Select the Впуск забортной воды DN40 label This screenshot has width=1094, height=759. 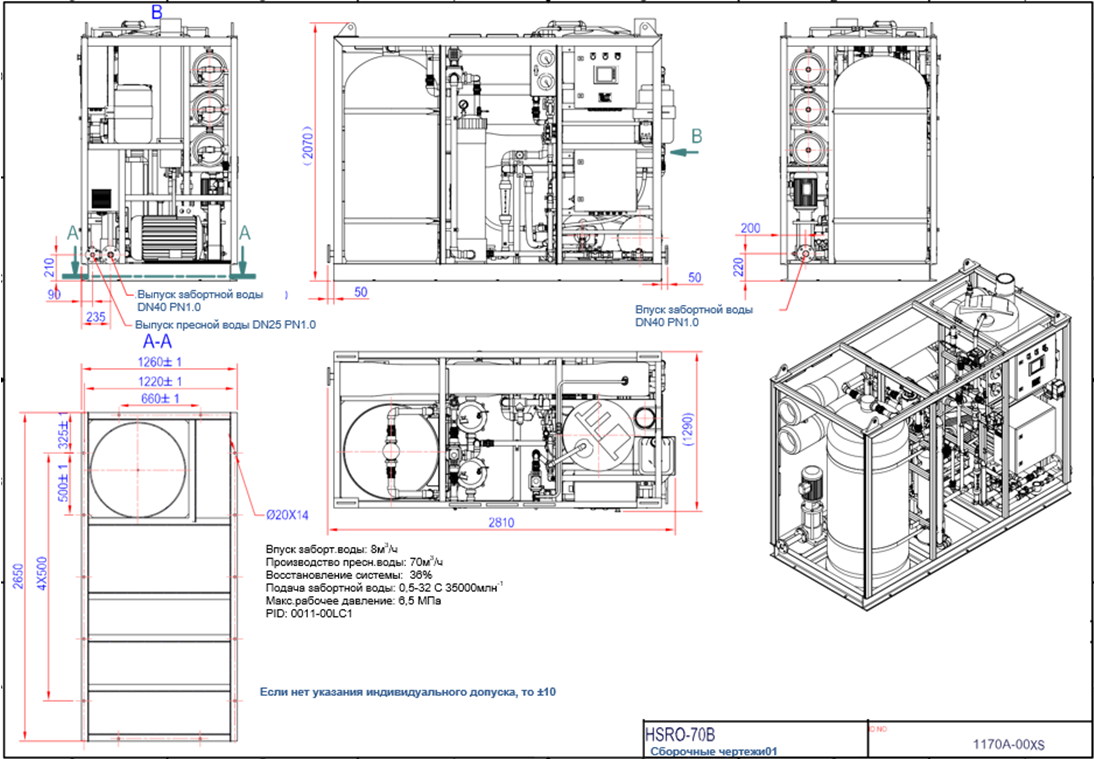coord(693,316)
